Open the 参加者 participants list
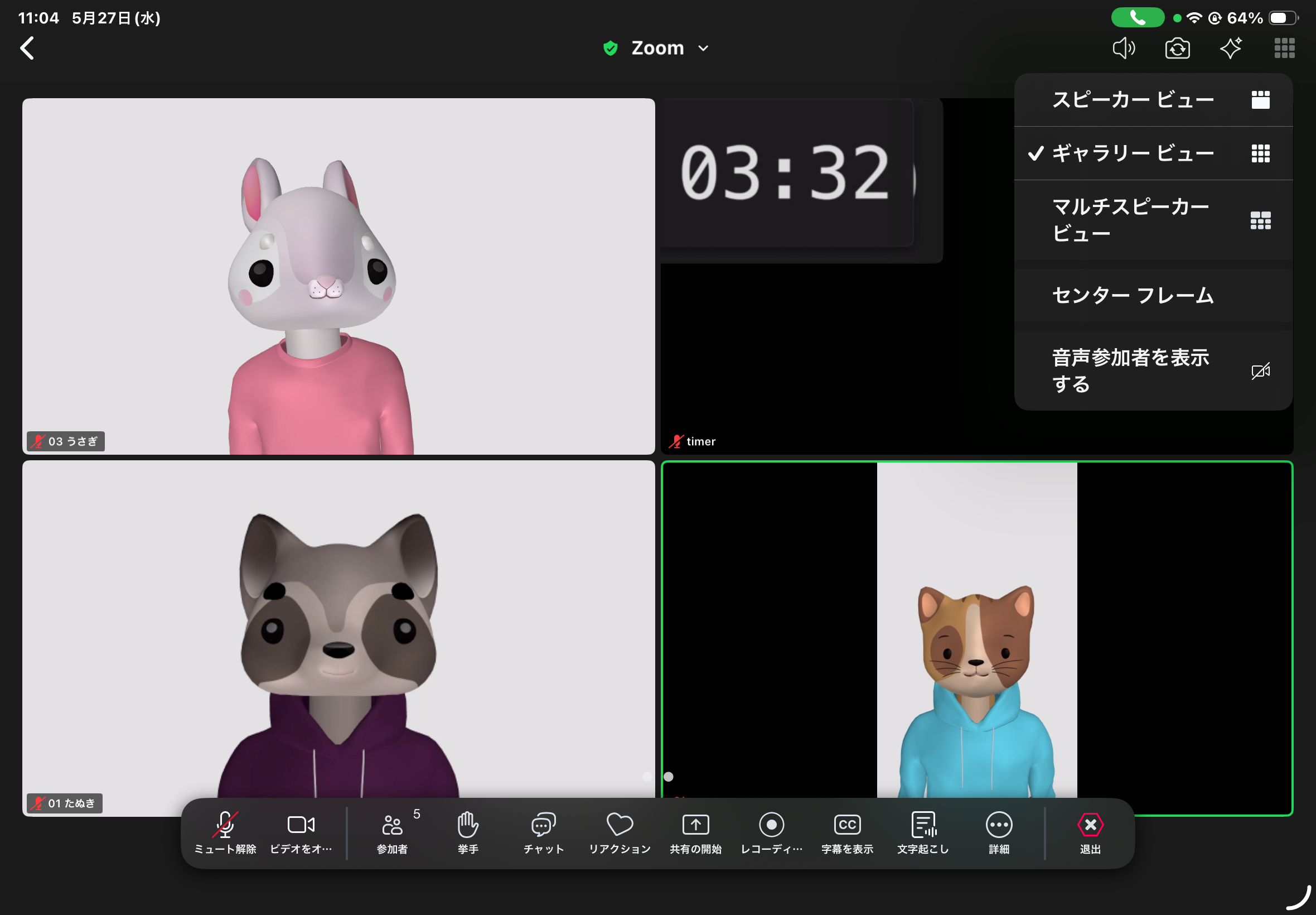 (393, 833)
